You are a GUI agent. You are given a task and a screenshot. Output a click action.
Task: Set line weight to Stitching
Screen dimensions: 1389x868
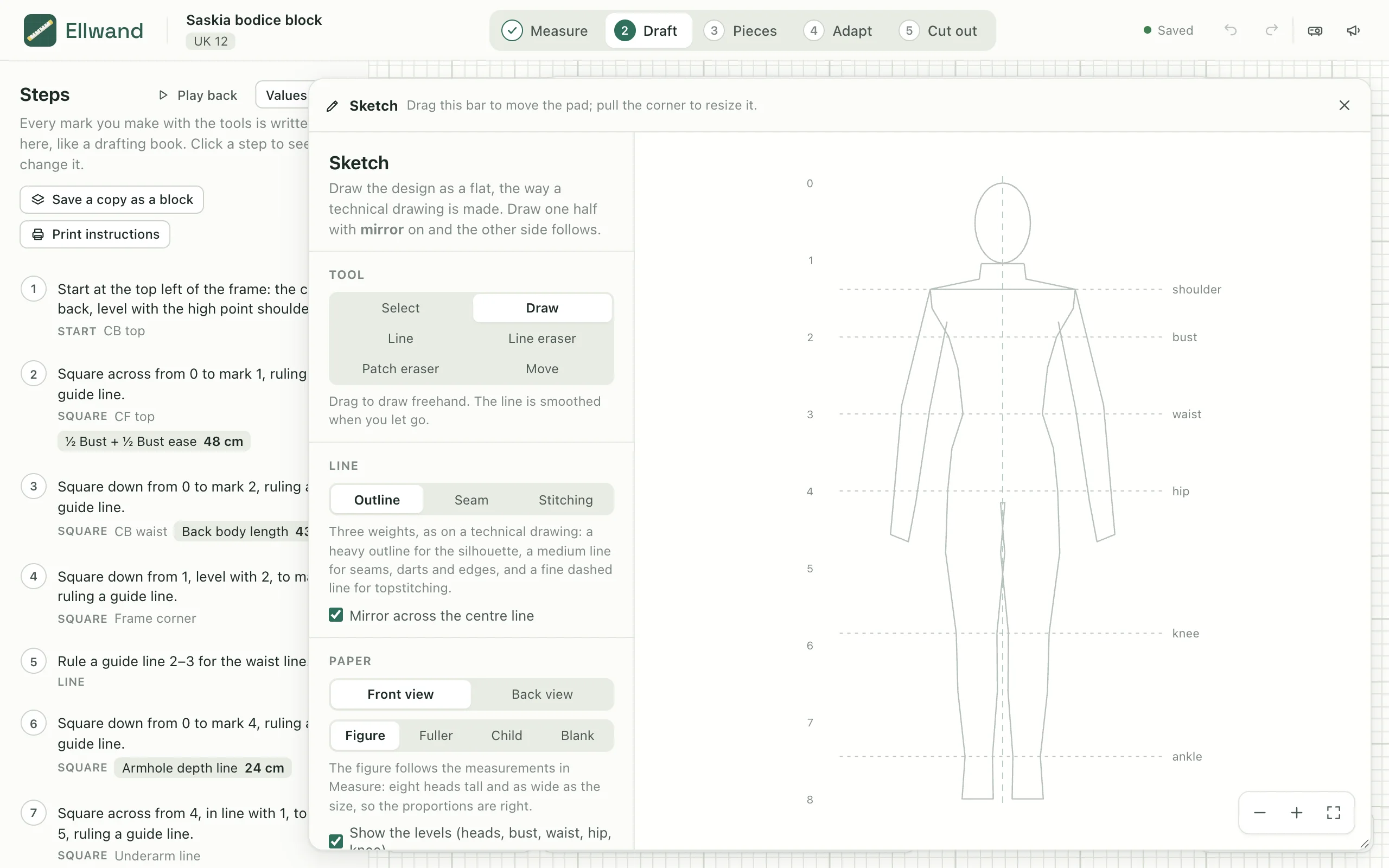click(565, 500)
